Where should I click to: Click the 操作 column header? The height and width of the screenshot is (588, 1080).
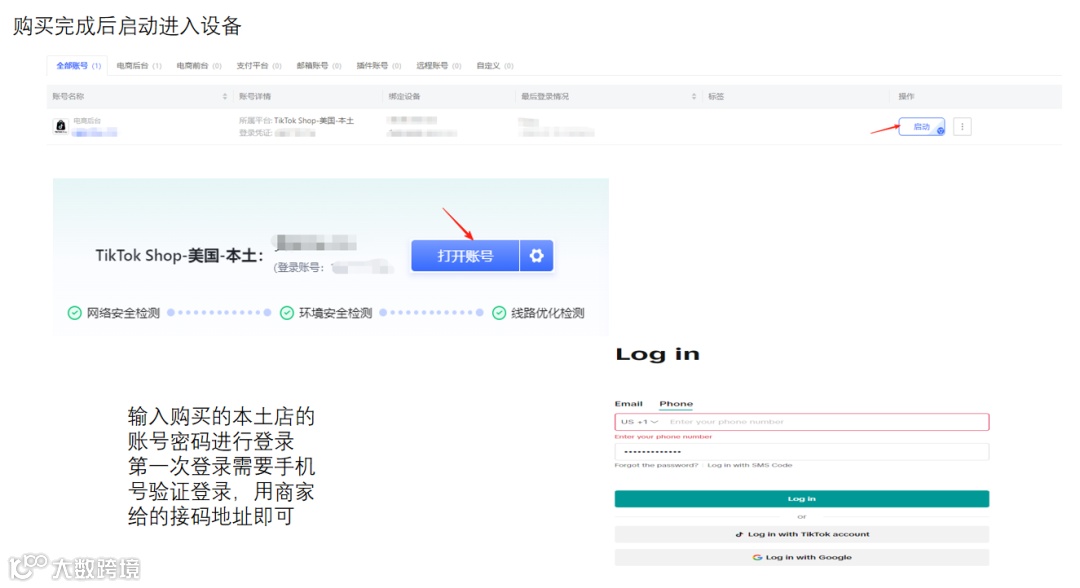point(906,96)
